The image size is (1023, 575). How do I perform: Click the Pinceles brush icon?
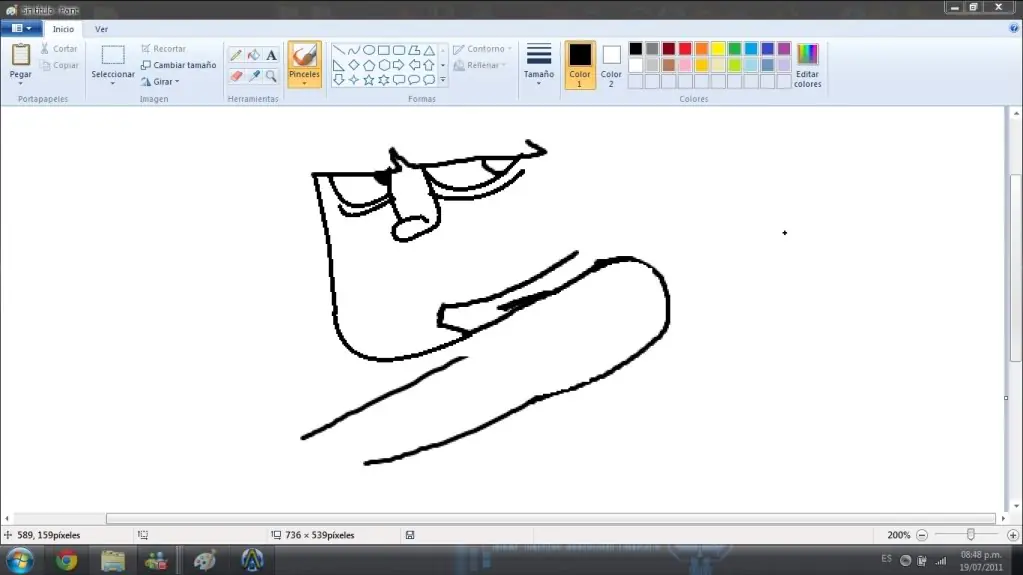click(304, 55)
